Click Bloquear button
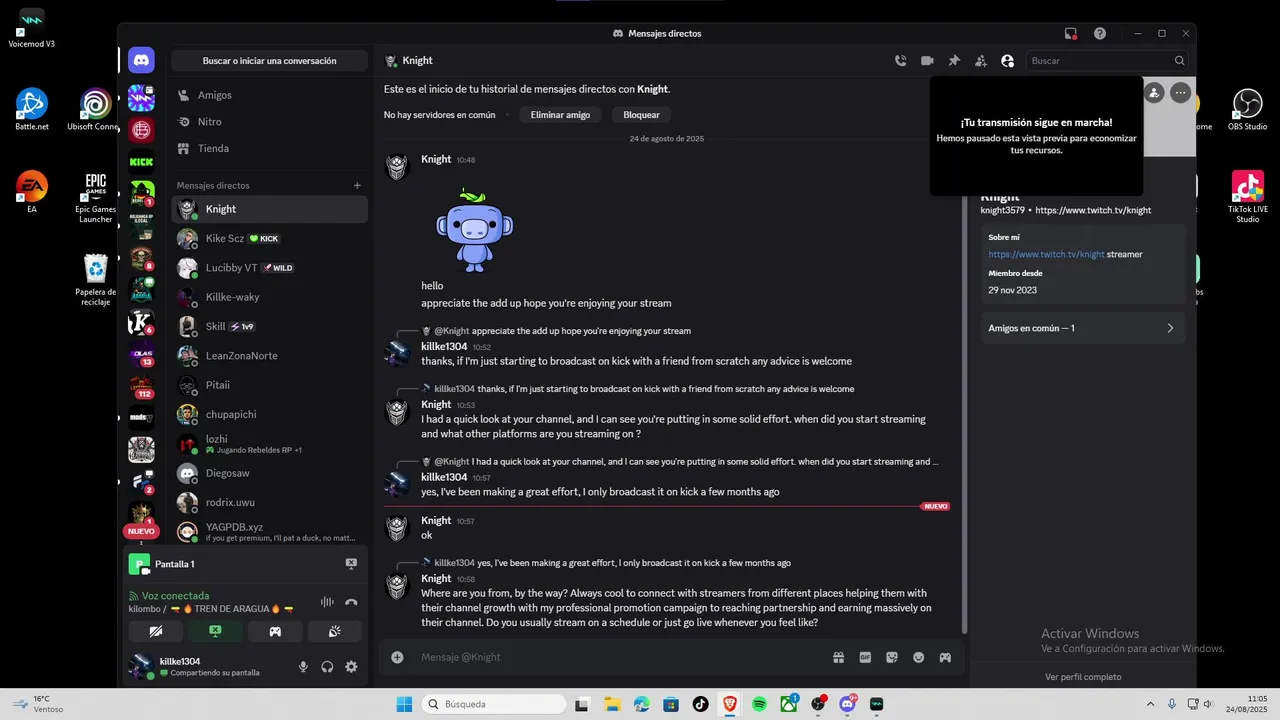Viewport: 1280px width, 720px height. coord(641,115)
